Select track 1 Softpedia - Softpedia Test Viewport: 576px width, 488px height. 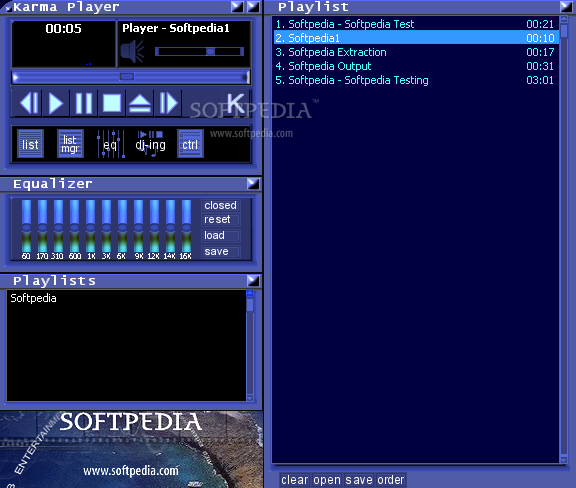click(x=416, y=24)
